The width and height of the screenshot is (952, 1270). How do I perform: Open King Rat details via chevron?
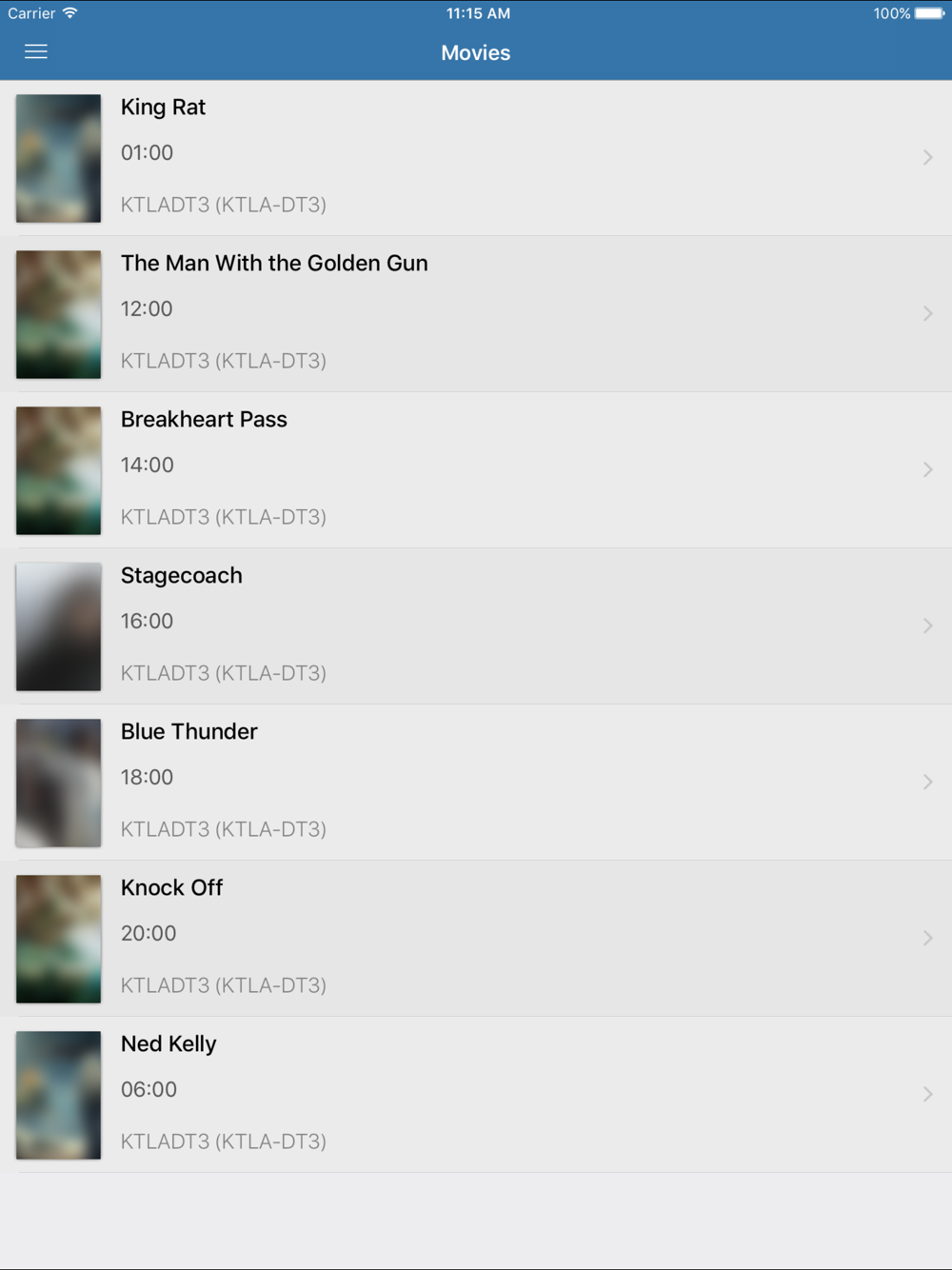[x=927, y=157]
